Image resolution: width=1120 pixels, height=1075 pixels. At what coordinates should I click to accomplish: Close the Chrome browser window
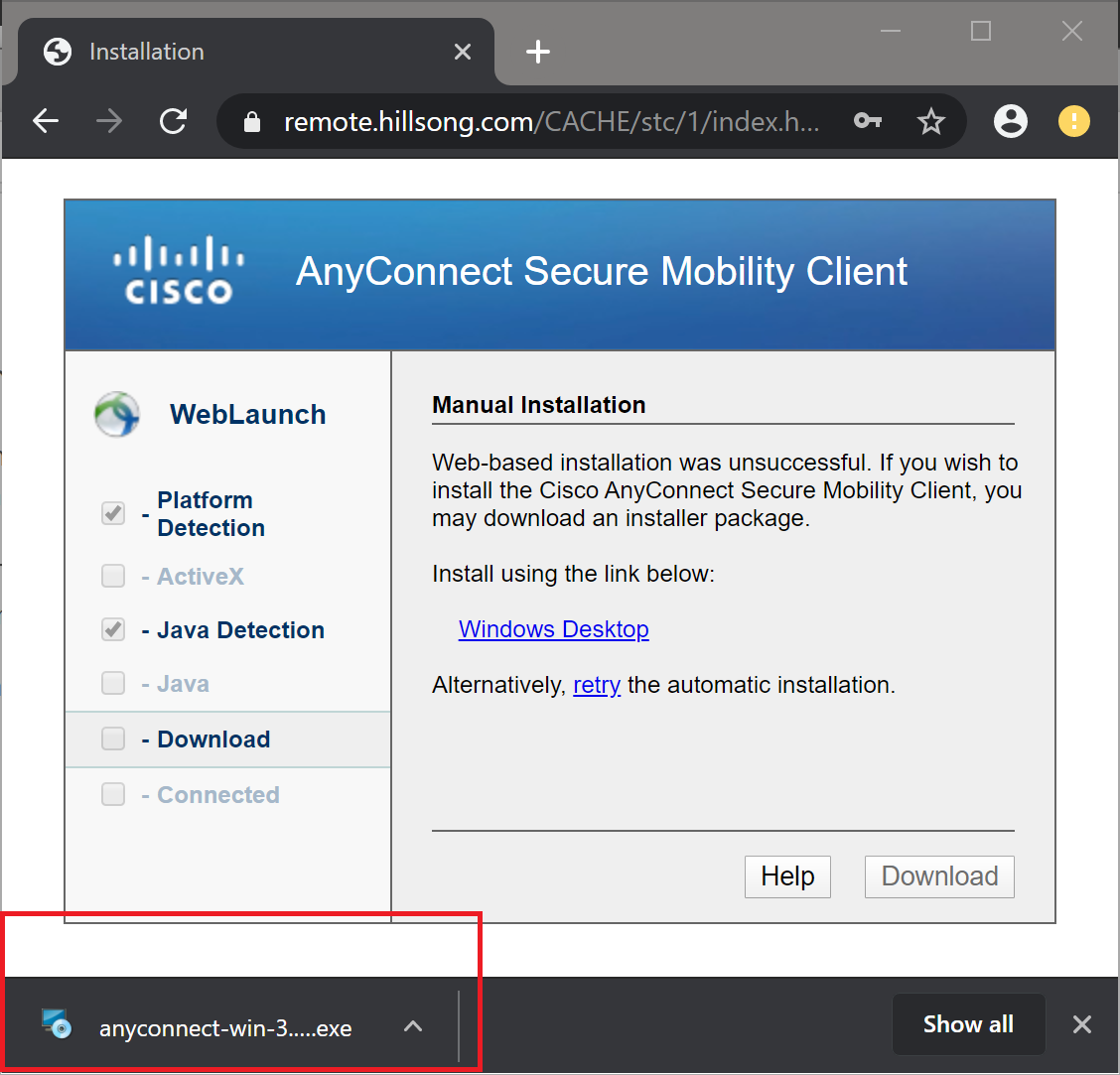[x=1071, y=31]
